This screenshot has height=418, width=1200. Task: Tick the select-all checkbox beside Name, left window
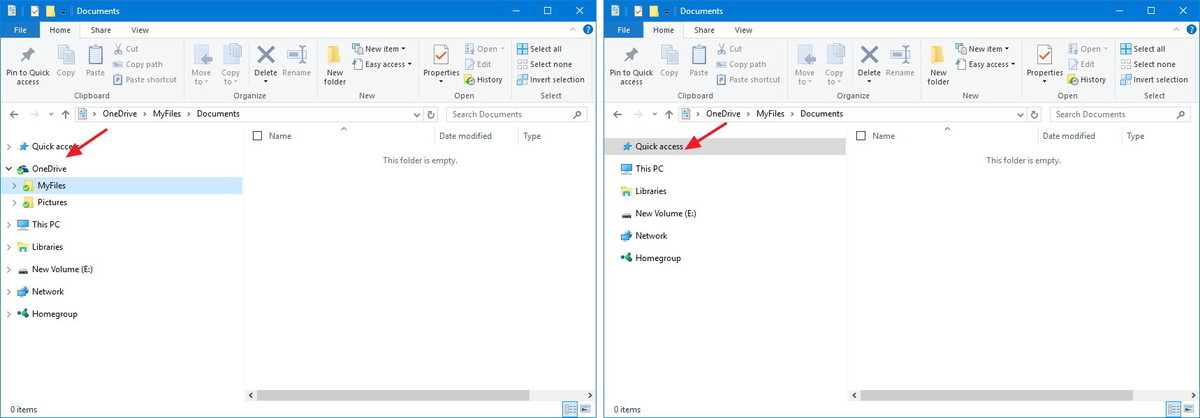pyautogui.click(x=258, y=136)
